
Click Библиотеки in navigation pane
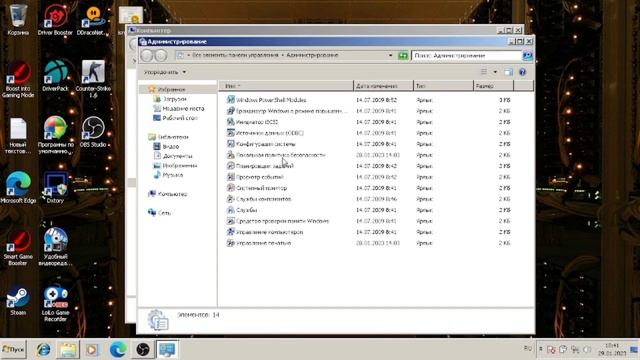[173, 137]
